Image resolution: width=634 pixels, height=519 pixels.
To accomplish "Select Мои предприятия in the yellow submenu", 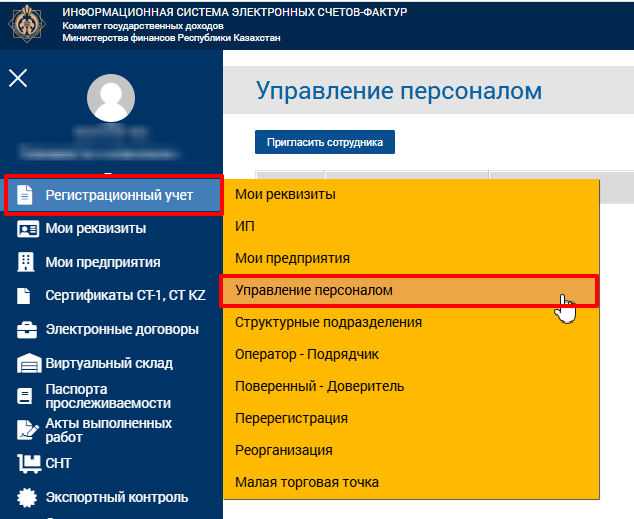I will (x=411, y=258).
